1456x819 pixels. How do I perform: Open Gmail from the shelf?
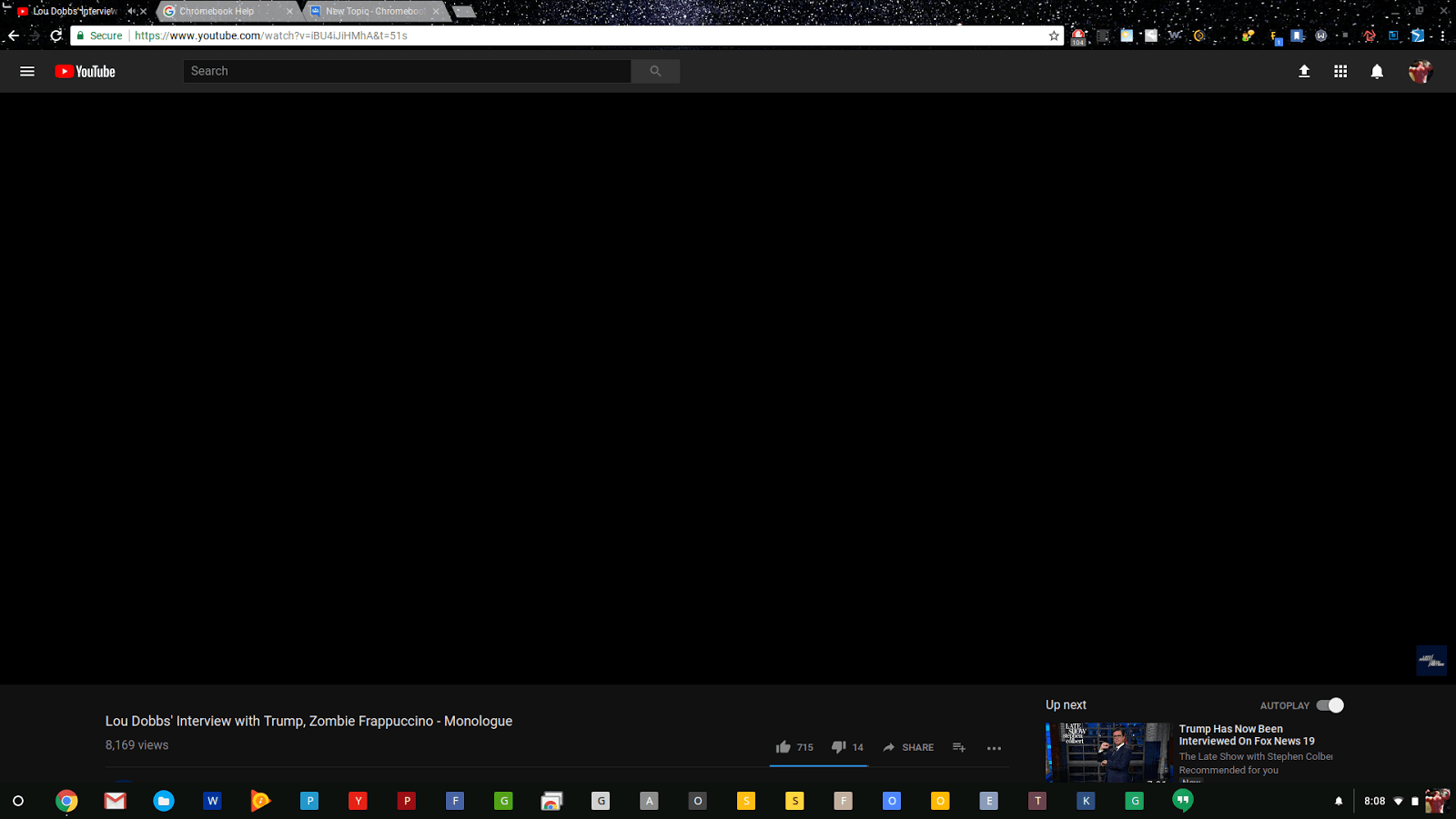[x=115, y=801]
